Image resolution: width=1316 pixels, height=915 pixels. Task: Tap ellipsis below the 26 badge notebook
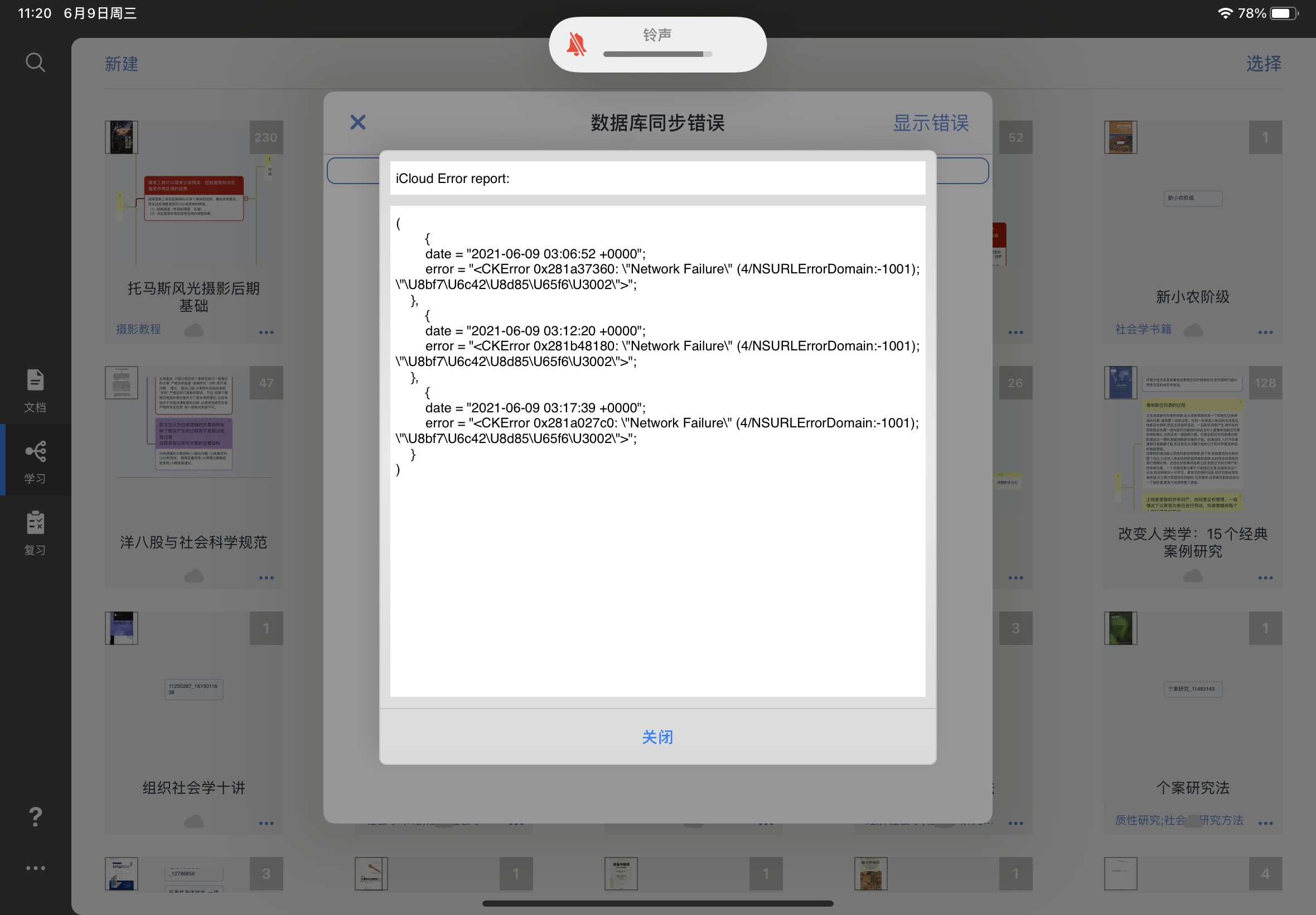(1015, 578)
